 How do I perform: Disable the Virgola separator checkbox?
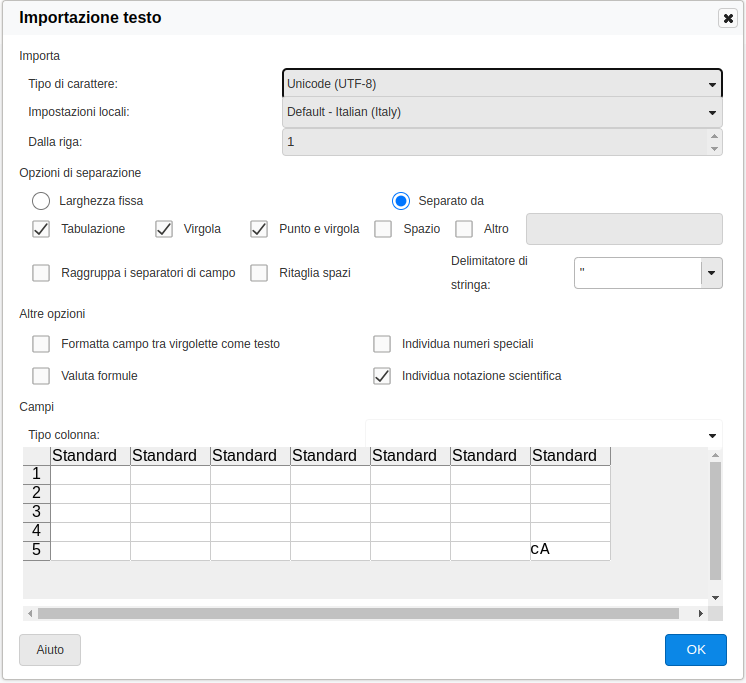point(164,229)
